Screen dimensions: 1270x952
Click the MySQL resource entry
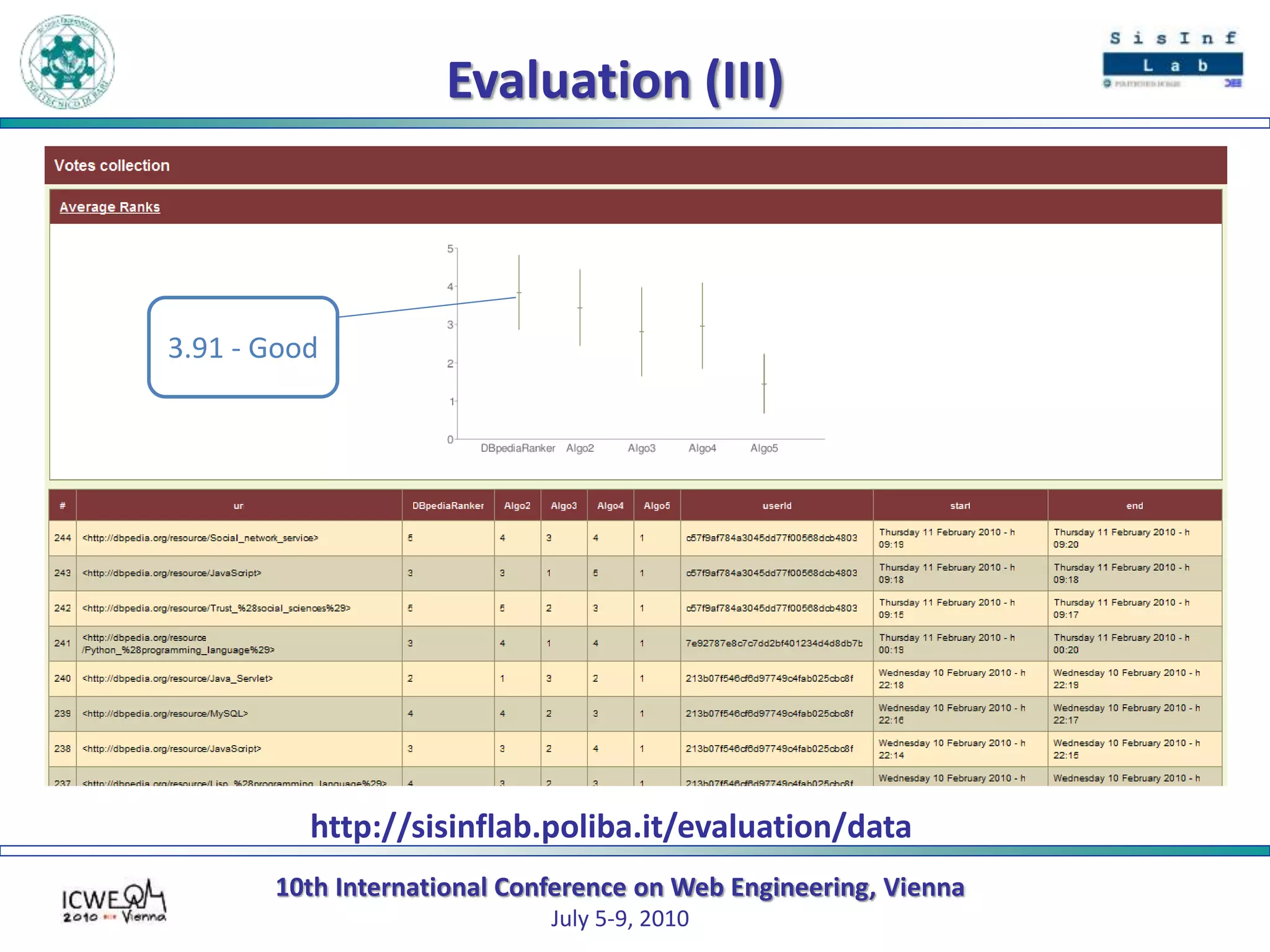click(165, 713)
